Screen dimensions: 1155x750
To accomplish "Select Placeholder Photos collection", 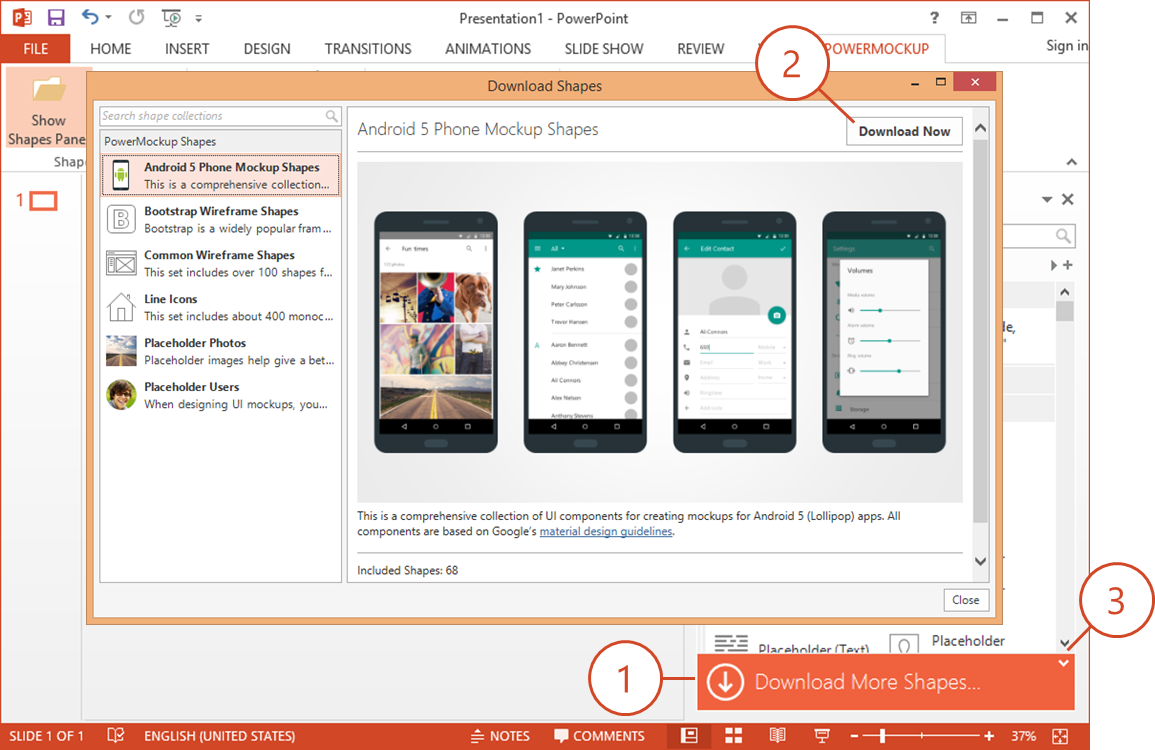I will 220,351.
